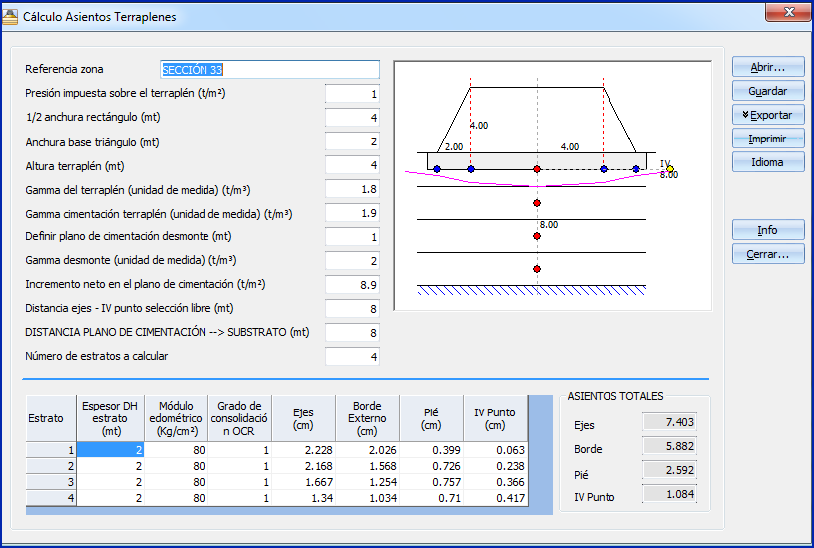Close the Cálculo Asientos Terraplenes window
This screenshot has width=814, height=548.
coord(789,12)
